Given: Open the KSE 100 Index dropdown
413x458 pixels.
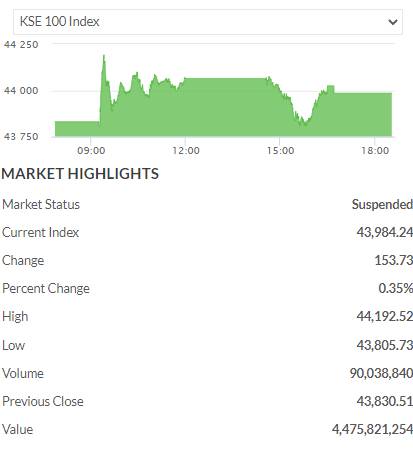Looking at the screenshot, I should click(208, 22).
